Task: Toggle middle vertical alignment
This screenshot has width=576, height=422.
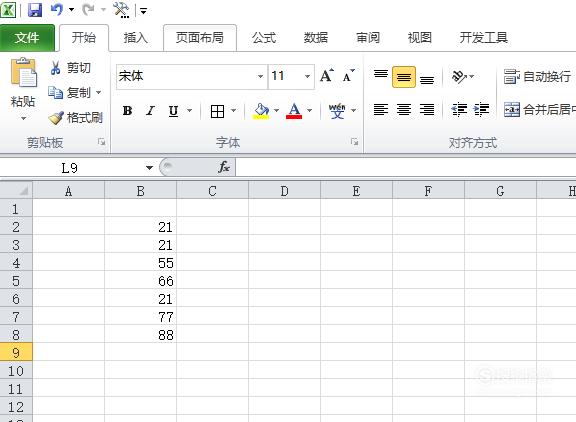Action: click(404, 77)
